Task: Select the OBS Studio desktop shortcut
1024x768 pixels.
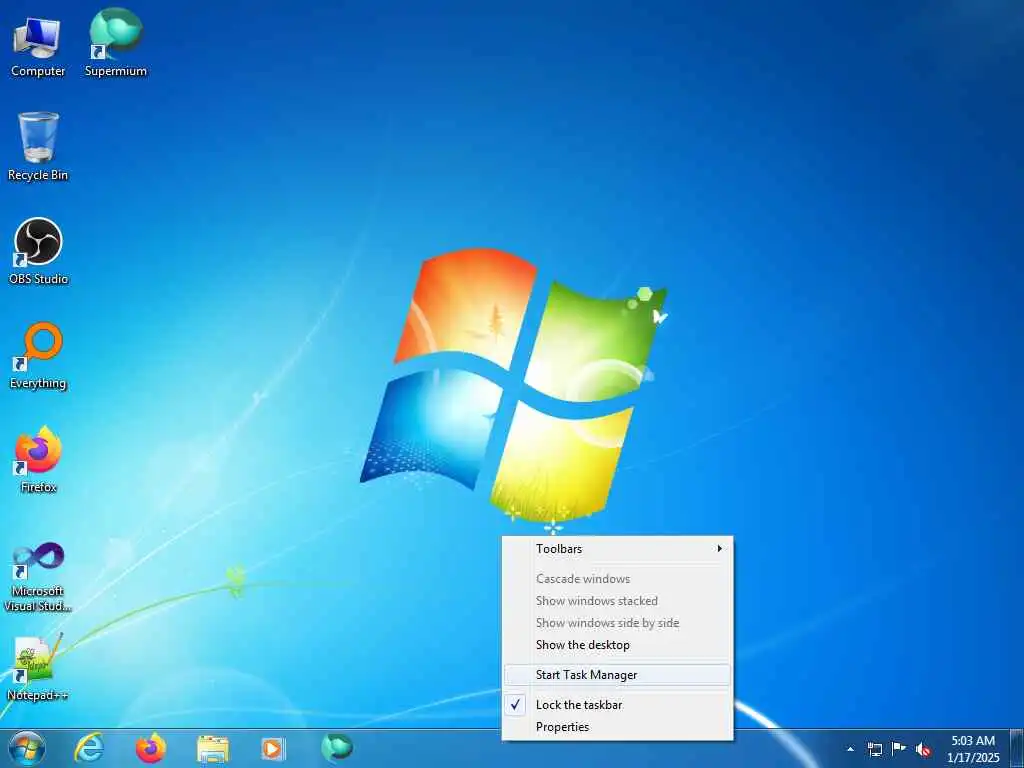Action: (x=38, y=251)
